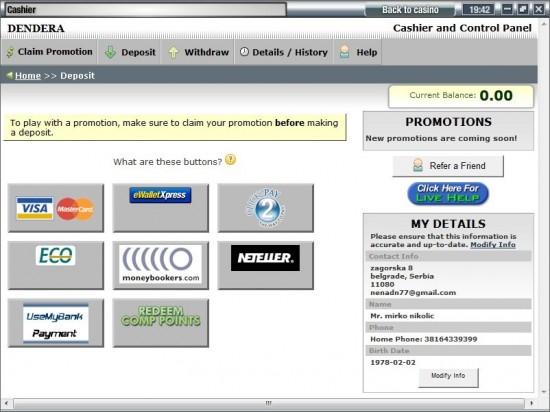Choose eWalletXpress deposit option
The image size is (550, 412).
[161, 208]
